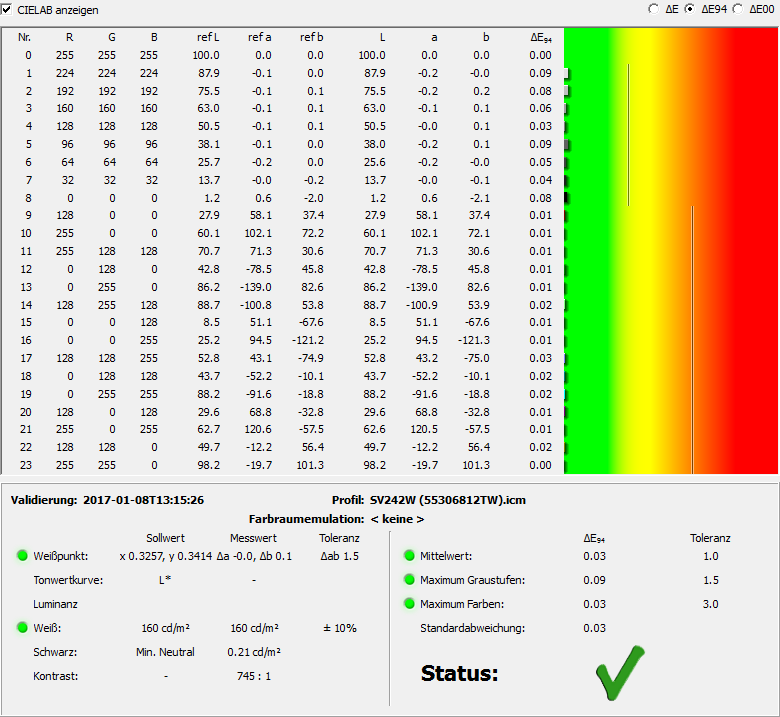Image resolution: width=780 pixels, height=717 pixels.
Task: Click the green indicator beside Weißpunkt
Action: click(22, 556)
